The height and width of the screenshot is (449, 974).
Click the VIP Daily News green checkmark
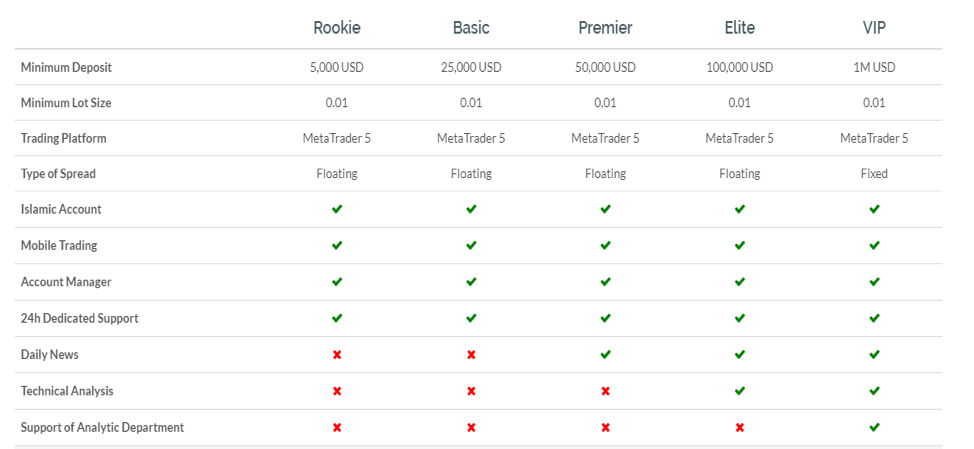coord(874,355)
